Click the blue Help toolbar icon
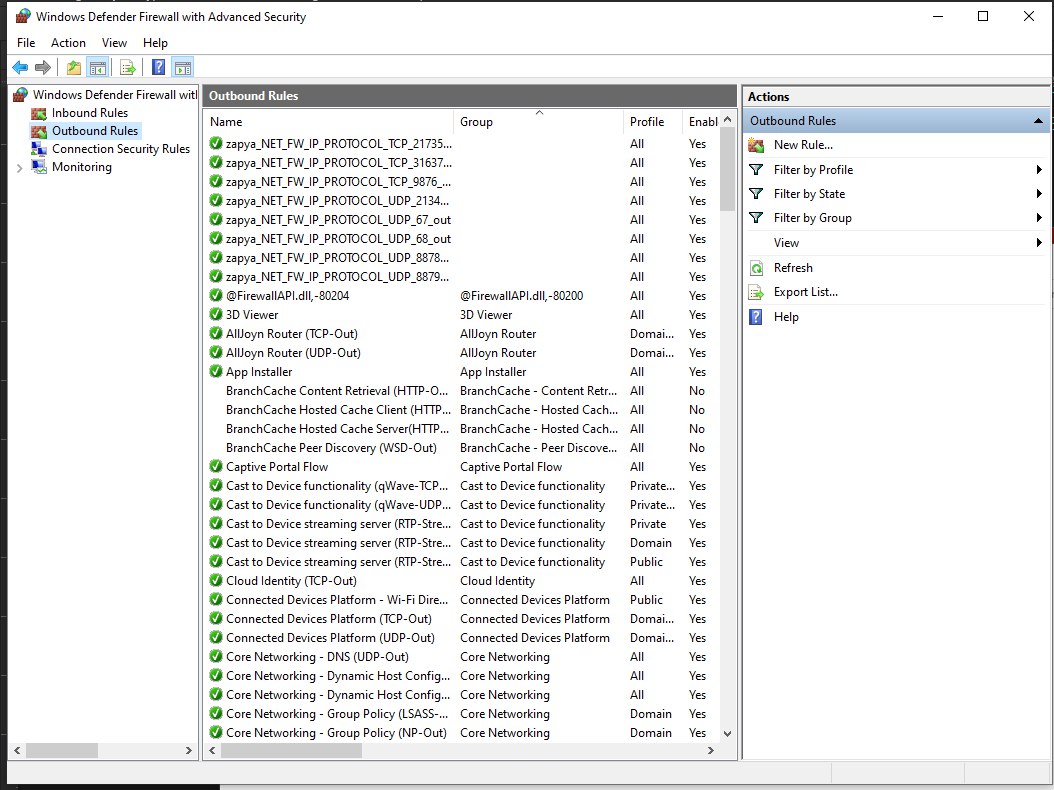Viewport: 1054px width, 790px height. coord(159,67)
